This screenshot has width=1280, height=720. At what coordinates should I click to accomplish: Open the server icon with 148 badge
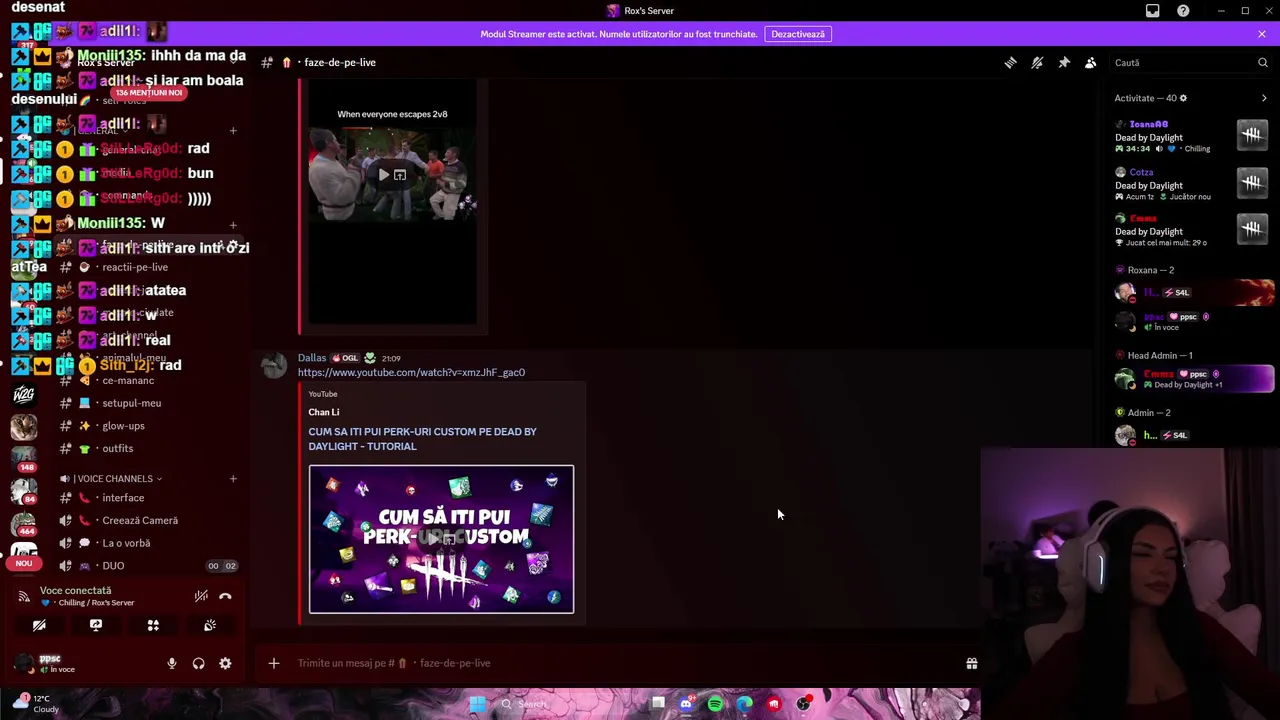[x=24, y=458]
